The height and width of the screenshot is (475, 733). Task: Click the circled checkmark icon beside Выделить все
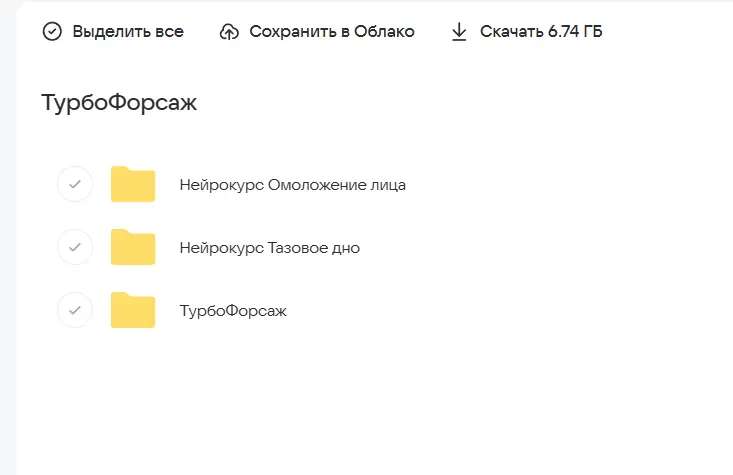pyautogui.click(x=52, y=32)
